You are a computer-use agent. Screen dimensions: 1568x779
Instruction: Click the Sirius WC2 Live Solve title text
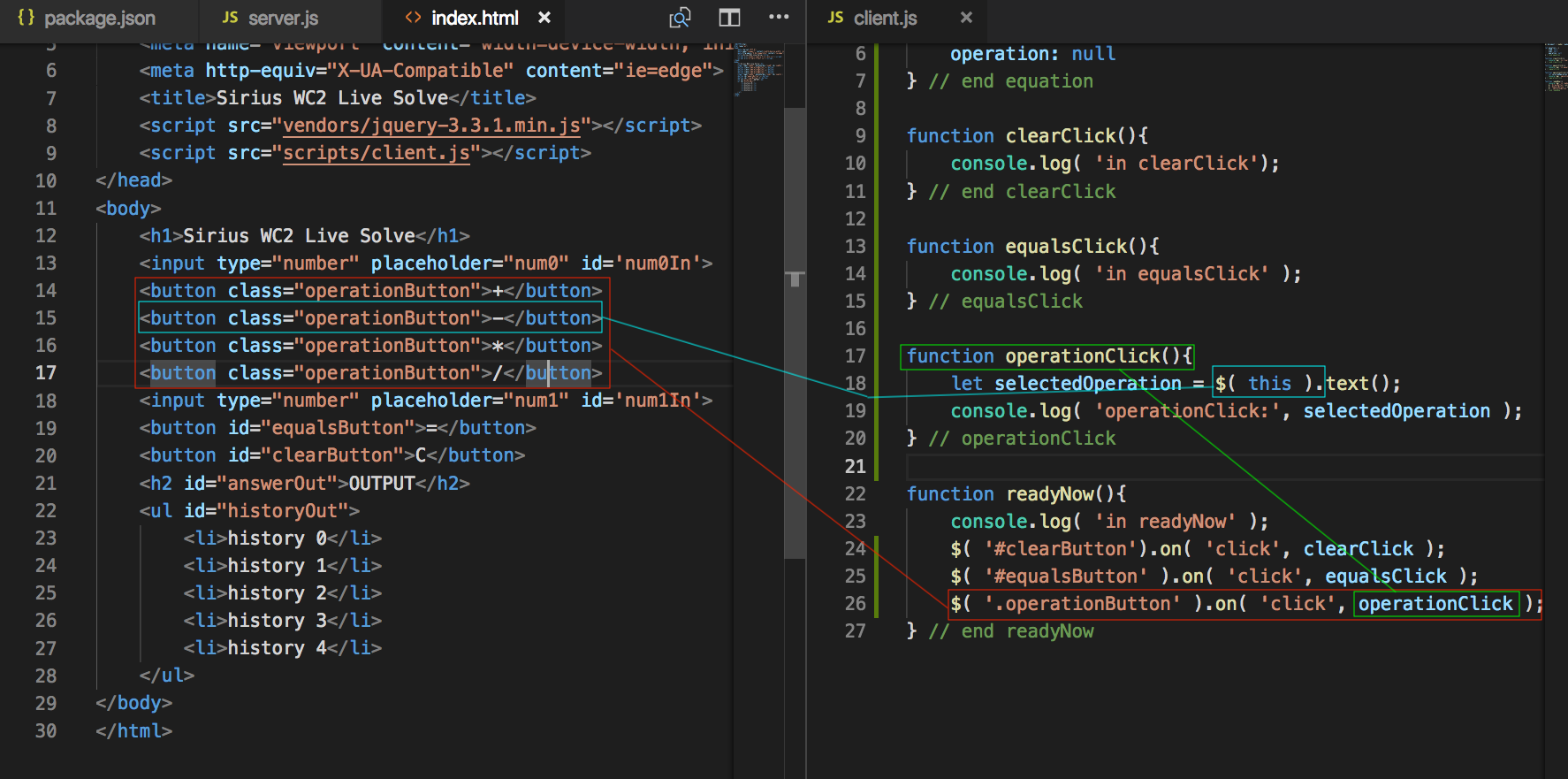(x=332, y=98)
